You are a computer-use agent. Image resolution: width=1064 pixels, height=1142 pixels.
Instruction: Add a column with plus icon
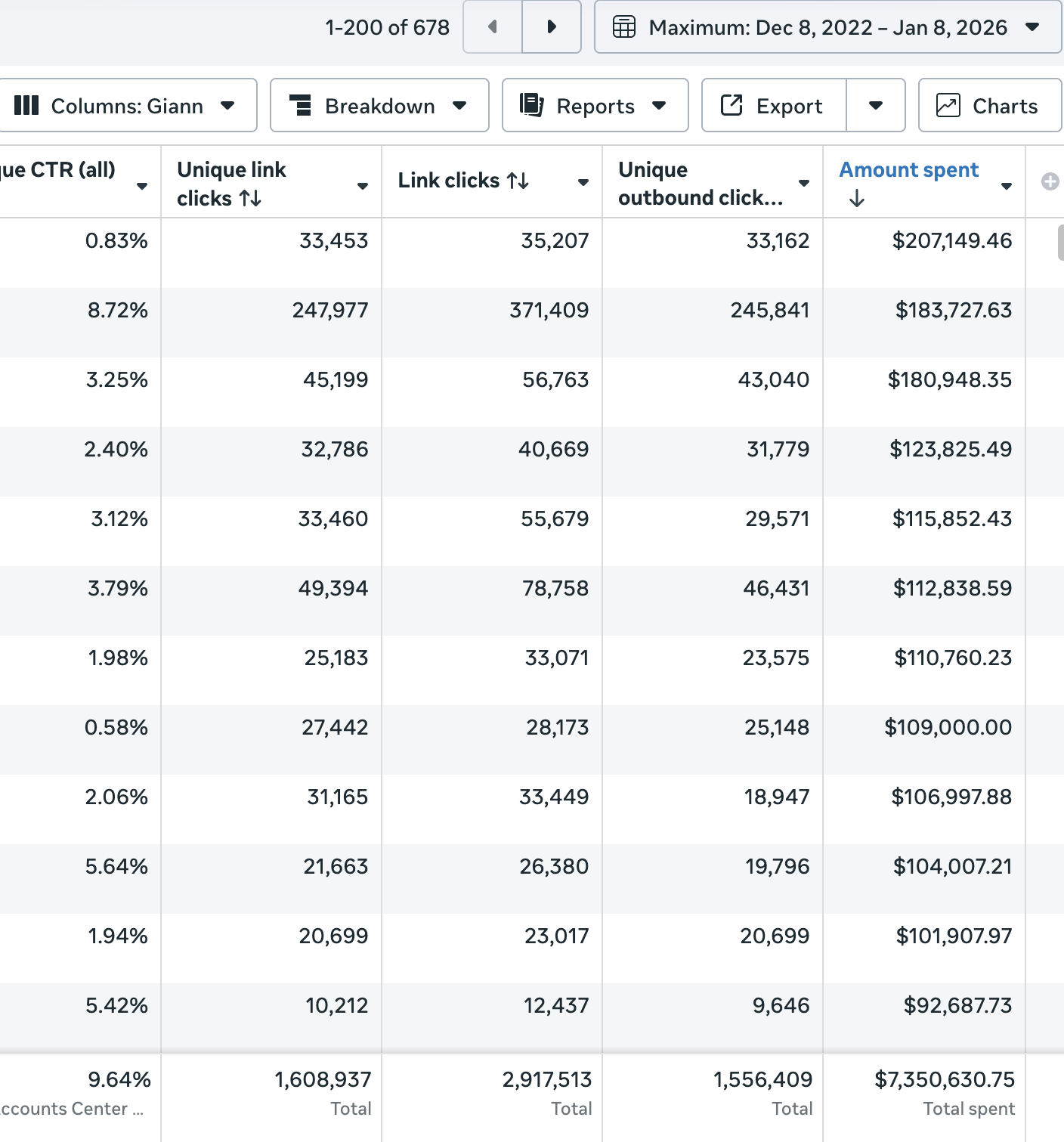tap(1050, 181)
